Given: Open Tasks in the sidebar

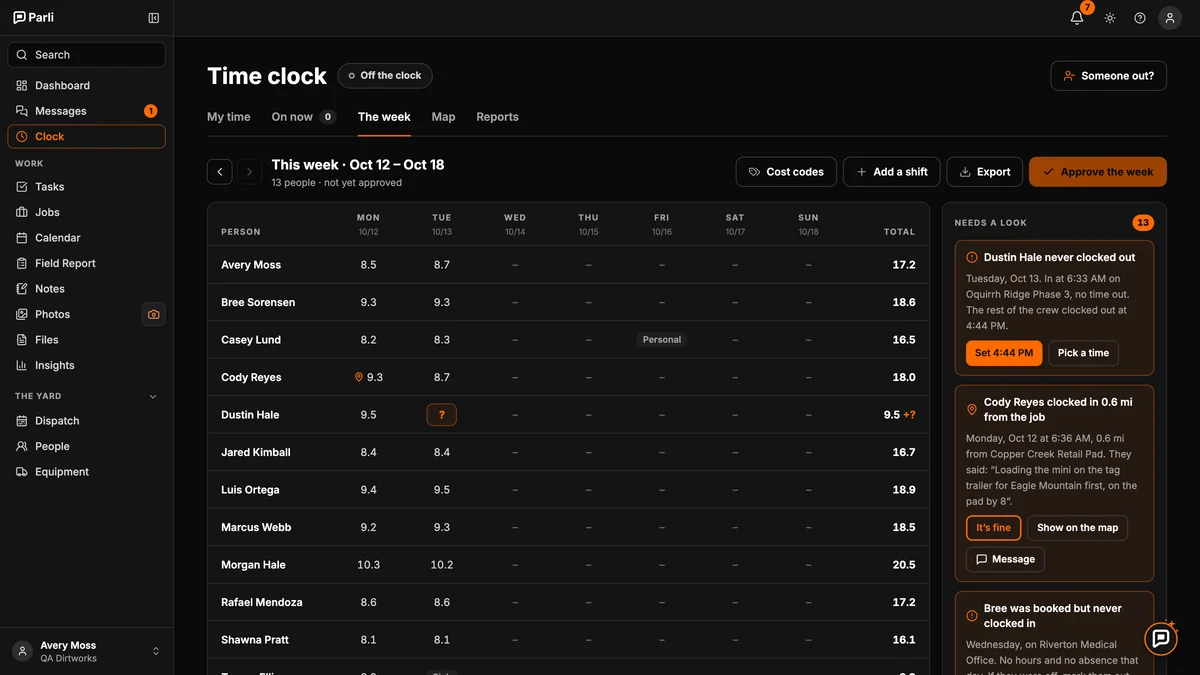Looking at the screenshot, I should tap(87, 187).
